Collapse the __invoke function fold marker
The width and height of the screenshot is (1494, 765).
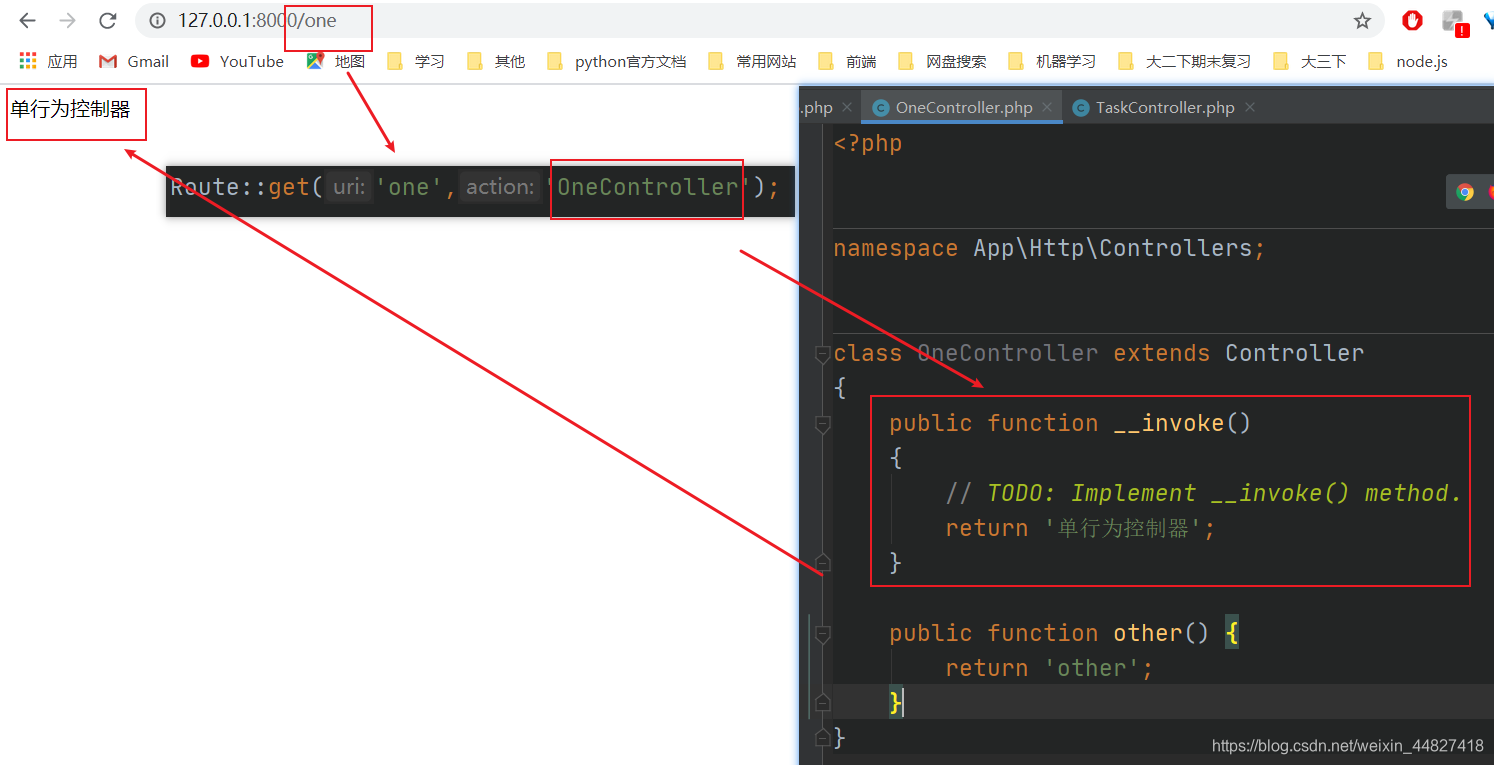point(822,425)
